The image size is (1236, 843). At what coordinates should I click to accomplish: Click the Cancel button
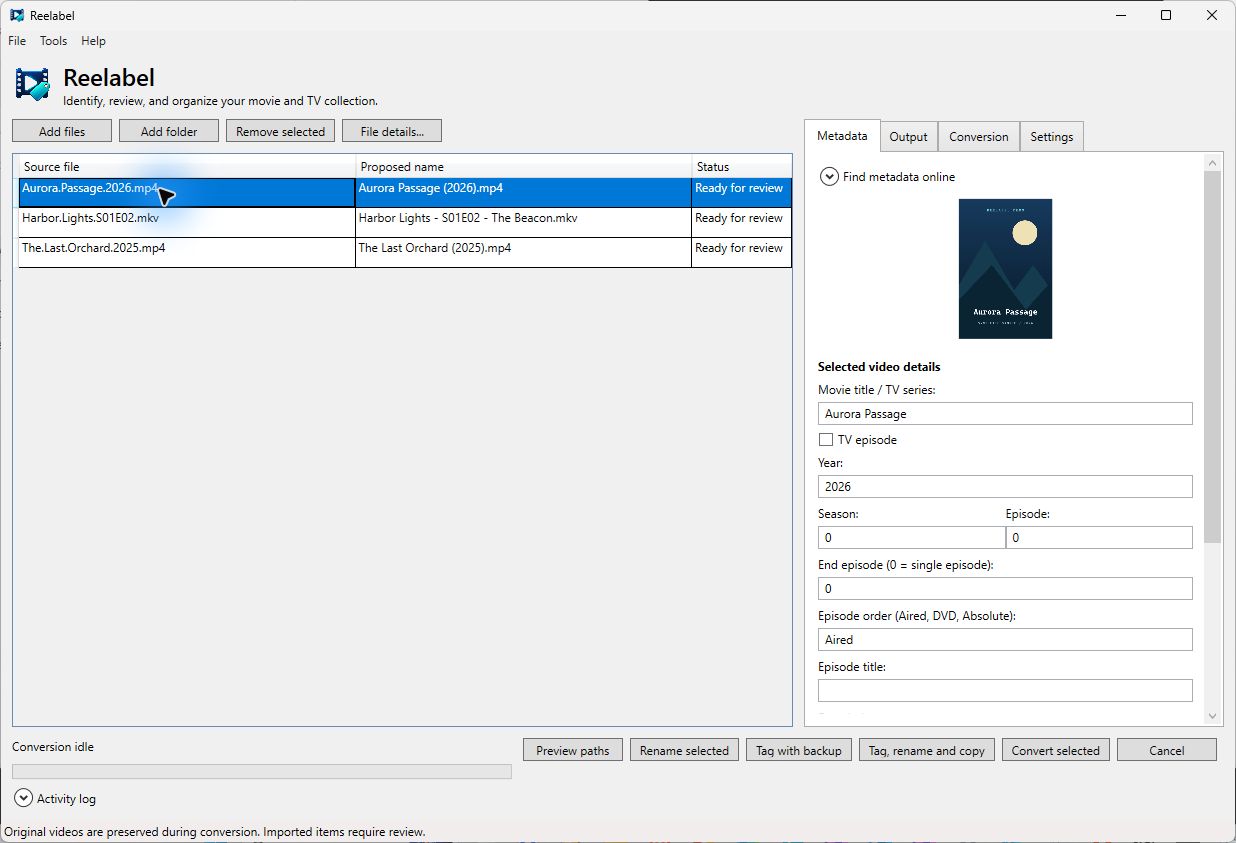(1167, 750)
